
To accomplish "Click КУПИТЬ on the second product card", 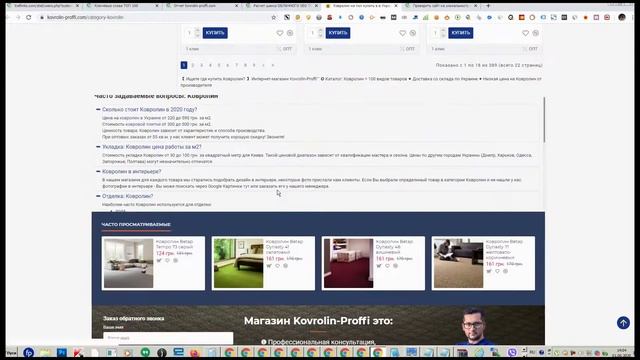I will (338, 33).
